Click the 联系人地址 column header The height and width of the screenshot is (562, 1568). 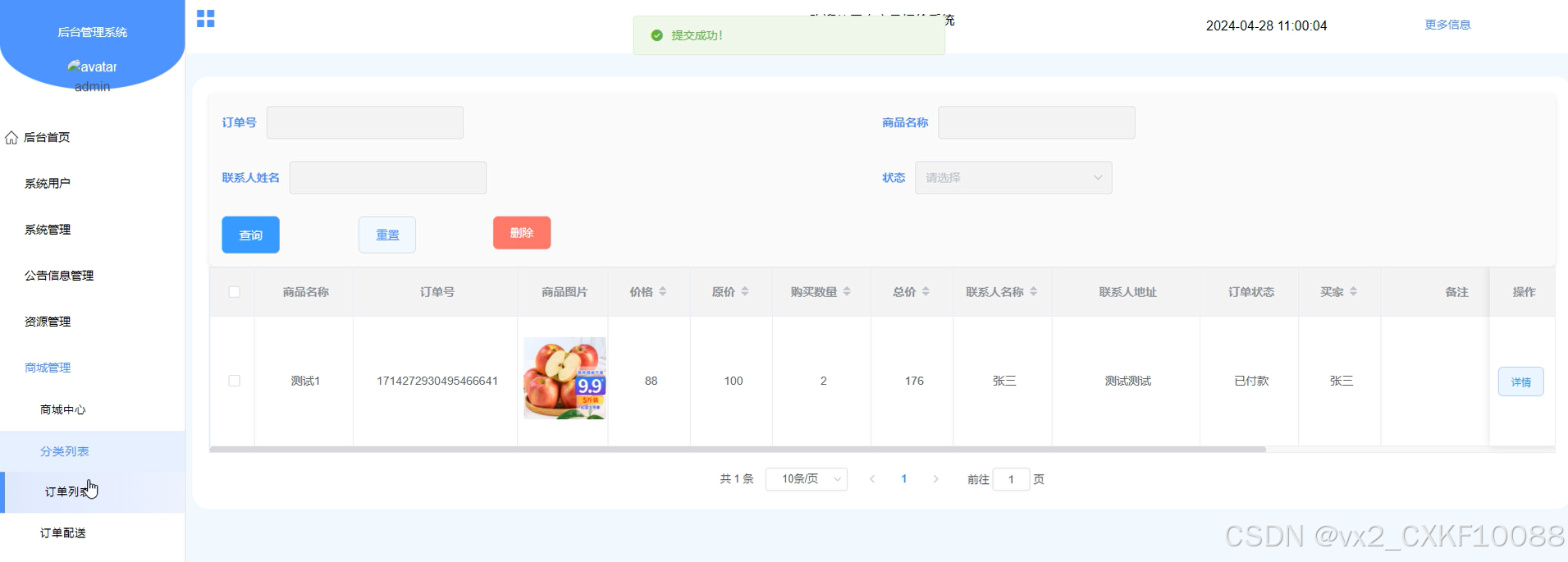pyautogui.click(x=1127, y=292)
